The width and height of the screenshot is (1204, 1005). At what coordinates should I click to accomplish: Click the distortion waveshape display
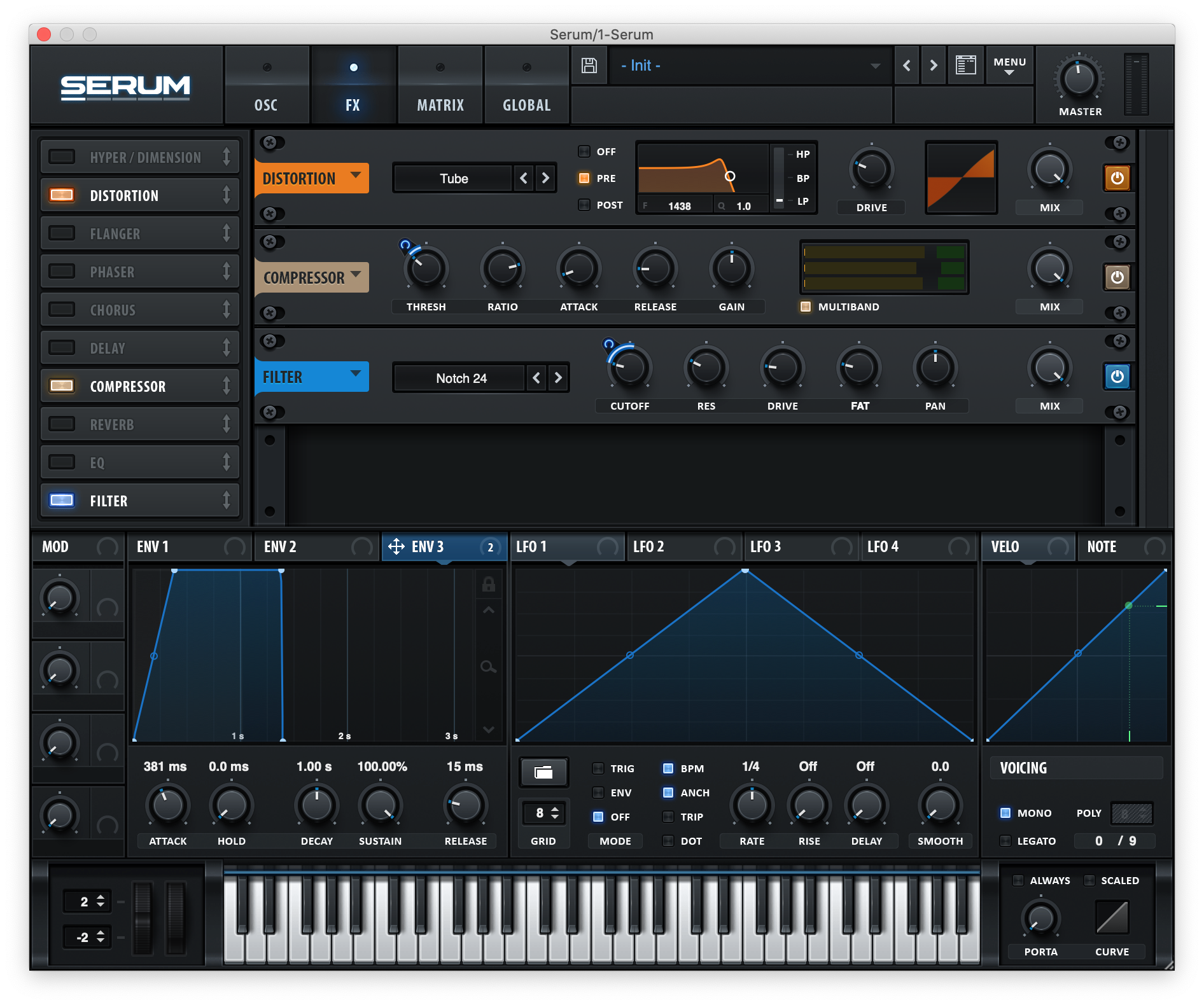coord(961,178)
